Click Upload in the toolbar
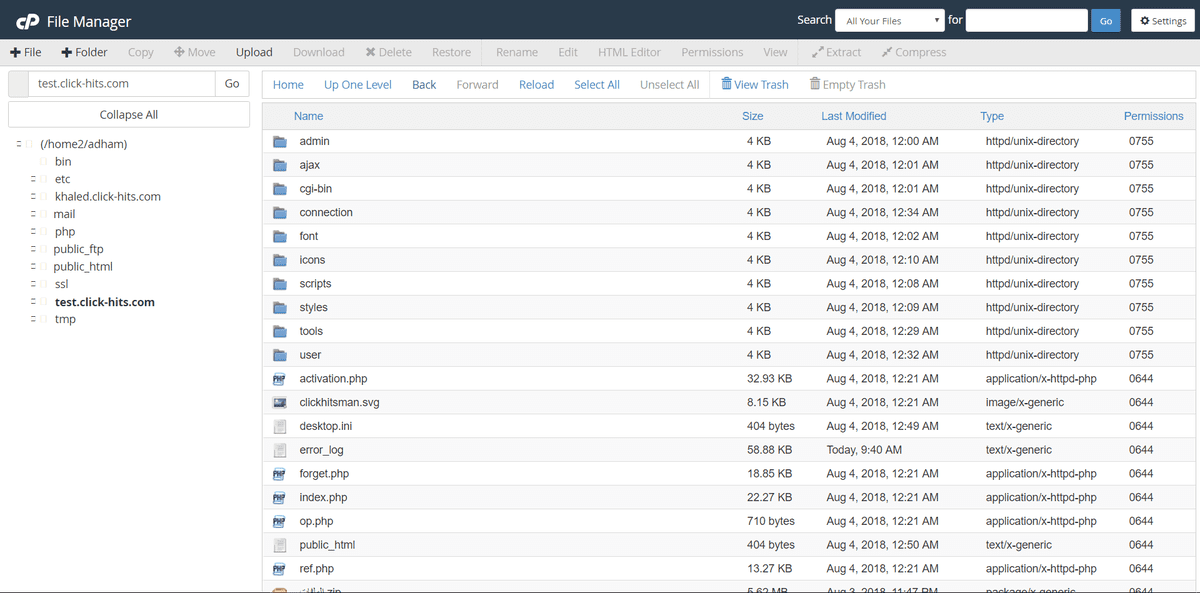1200x593 pixels. pos(254,52)
